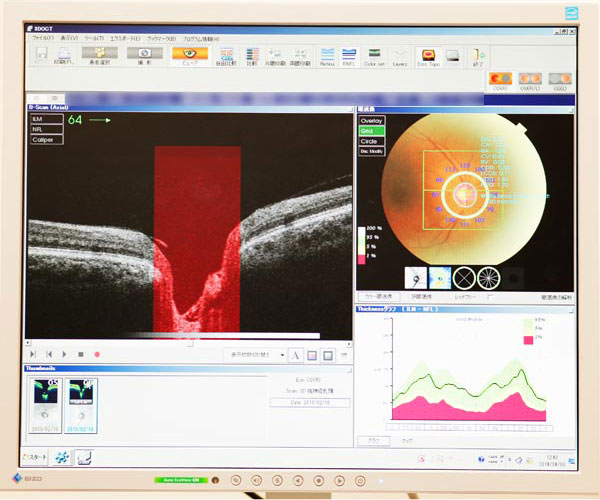Open the Disc Topo tool
The height and width of the screenshot is (500, 600).
click(x=428, y=57)
